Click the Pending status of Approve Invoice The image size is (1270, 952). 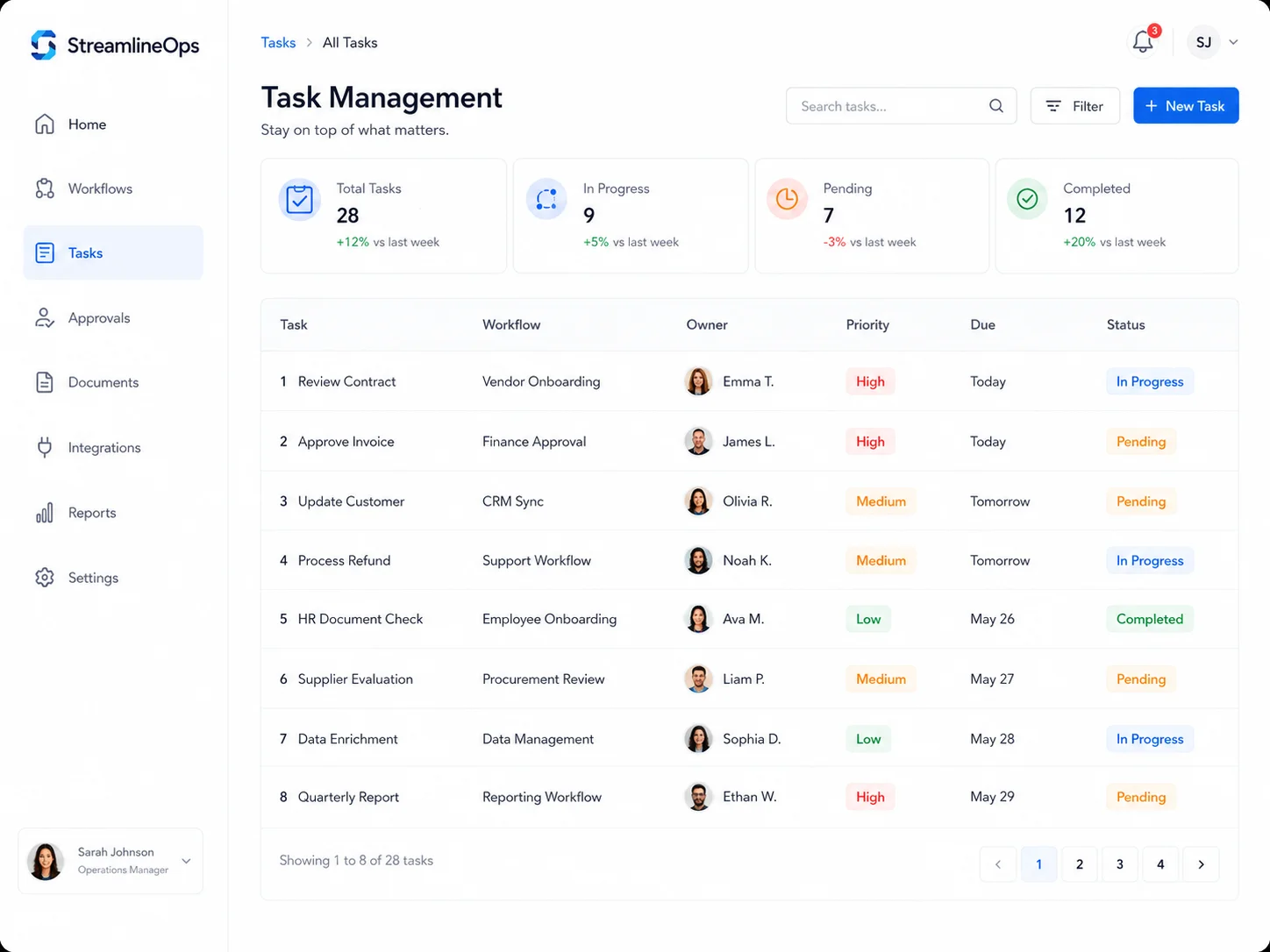(x=1141, y=442)
